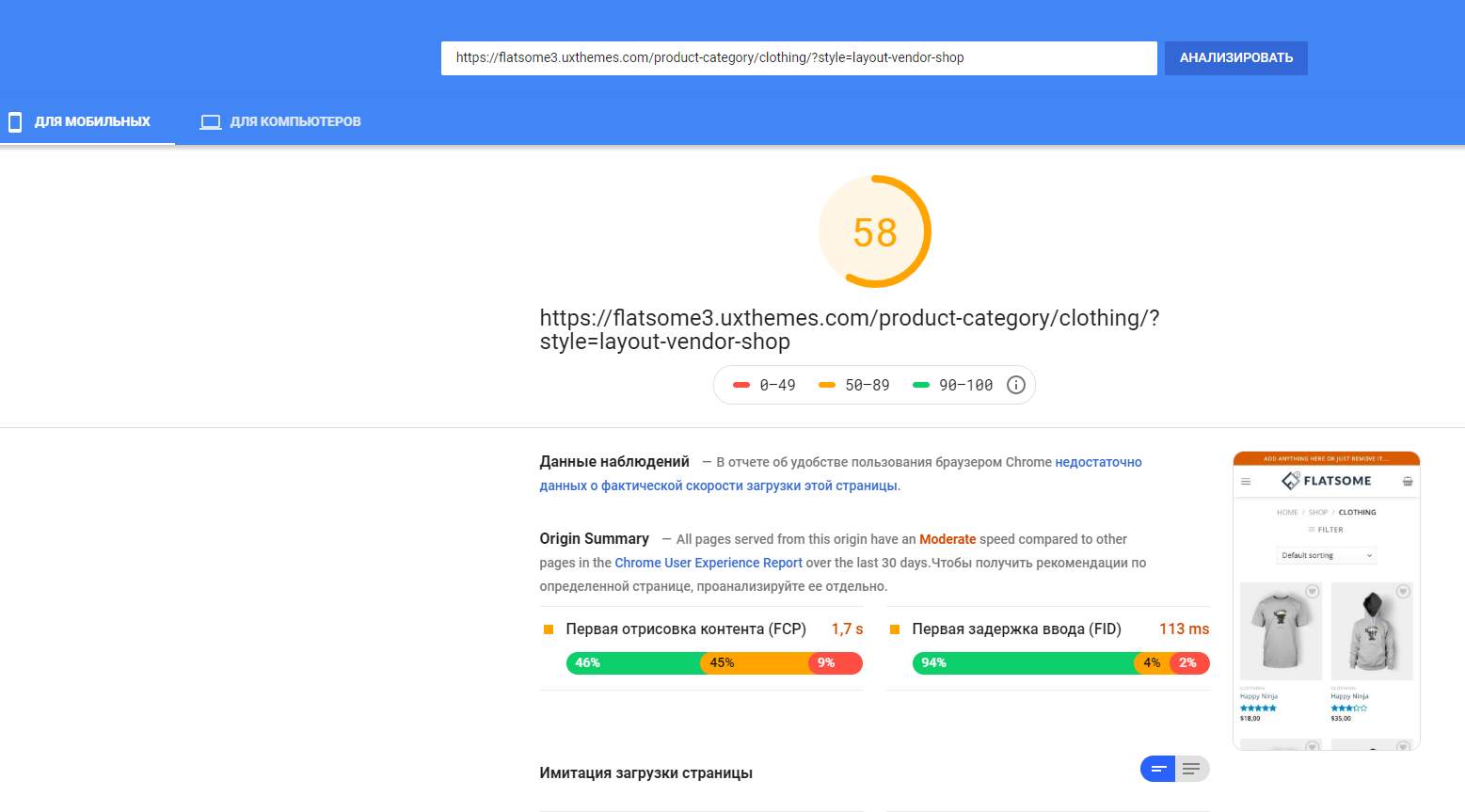Click the orange 'Moderate' speed rating word
This screenshot has height=812, width=1465.
(x=947, y=539)
